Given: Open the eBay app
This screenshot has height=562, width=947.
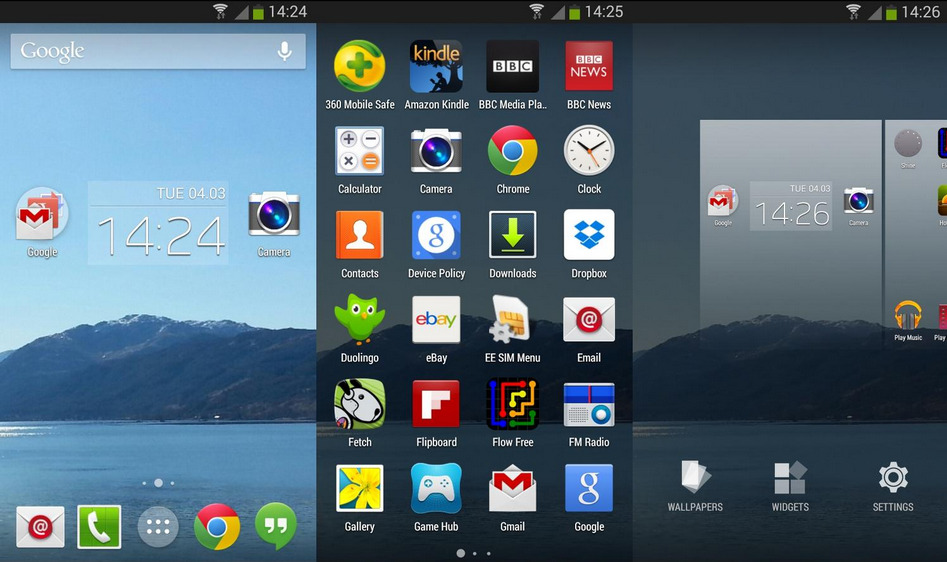Looking at the screenshot, I should (436, 320).
